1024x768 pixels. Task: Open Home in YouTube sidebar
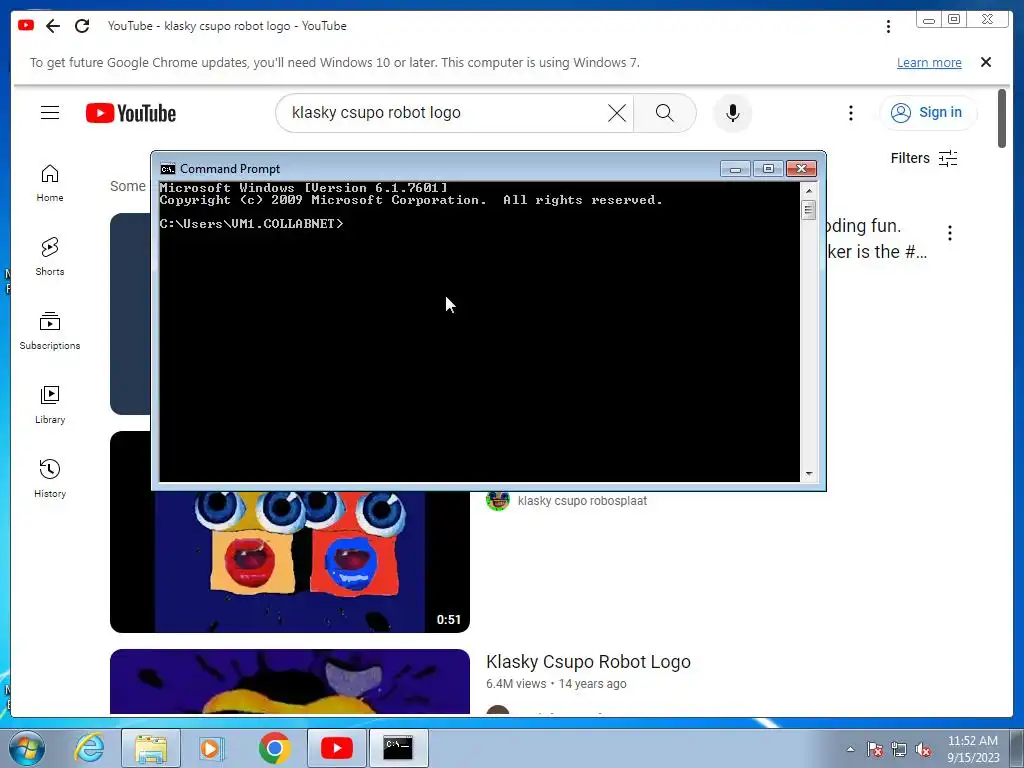50,183
